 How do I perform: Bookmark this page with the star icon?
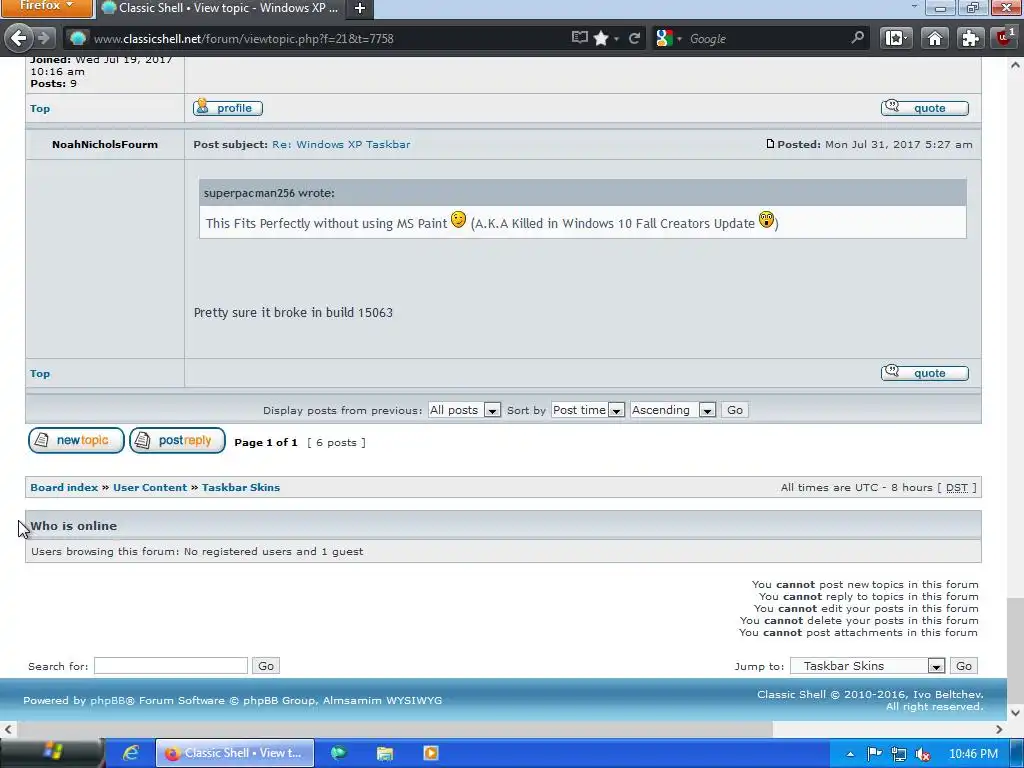601,38
